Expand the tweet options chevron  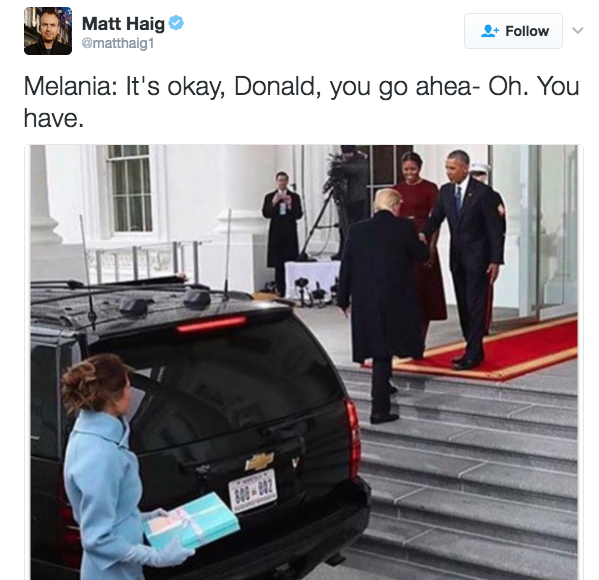[x=578, y=30]
